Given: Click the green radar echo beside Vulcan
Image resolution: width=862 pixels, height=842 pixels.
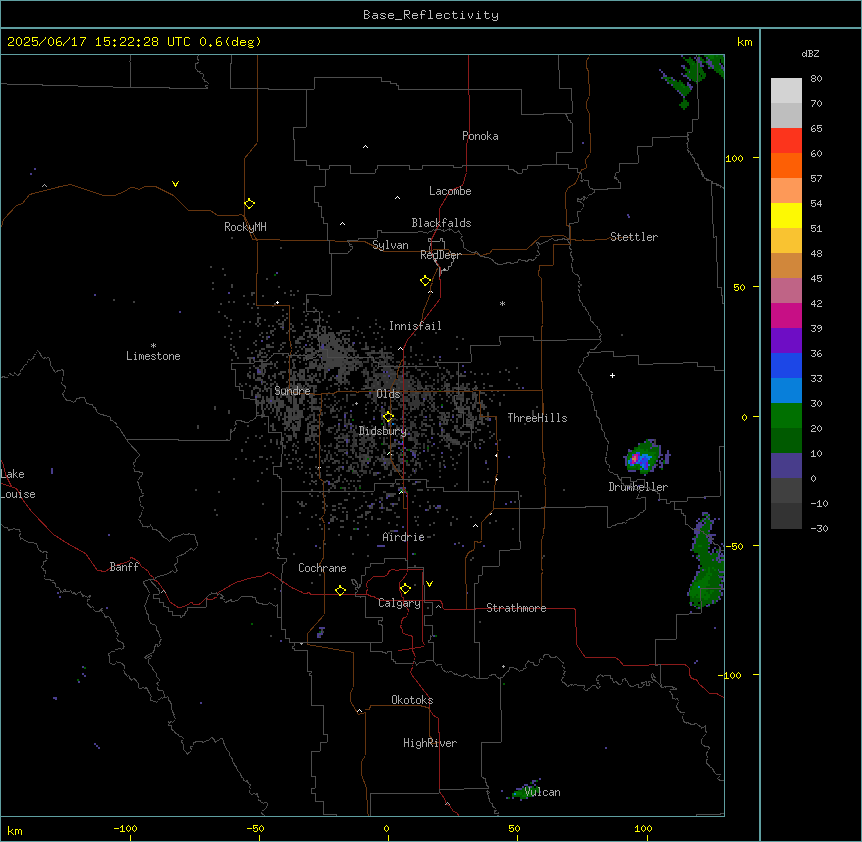Looking at the screenshot, I should pyautogui.click(x=523, y=790).
